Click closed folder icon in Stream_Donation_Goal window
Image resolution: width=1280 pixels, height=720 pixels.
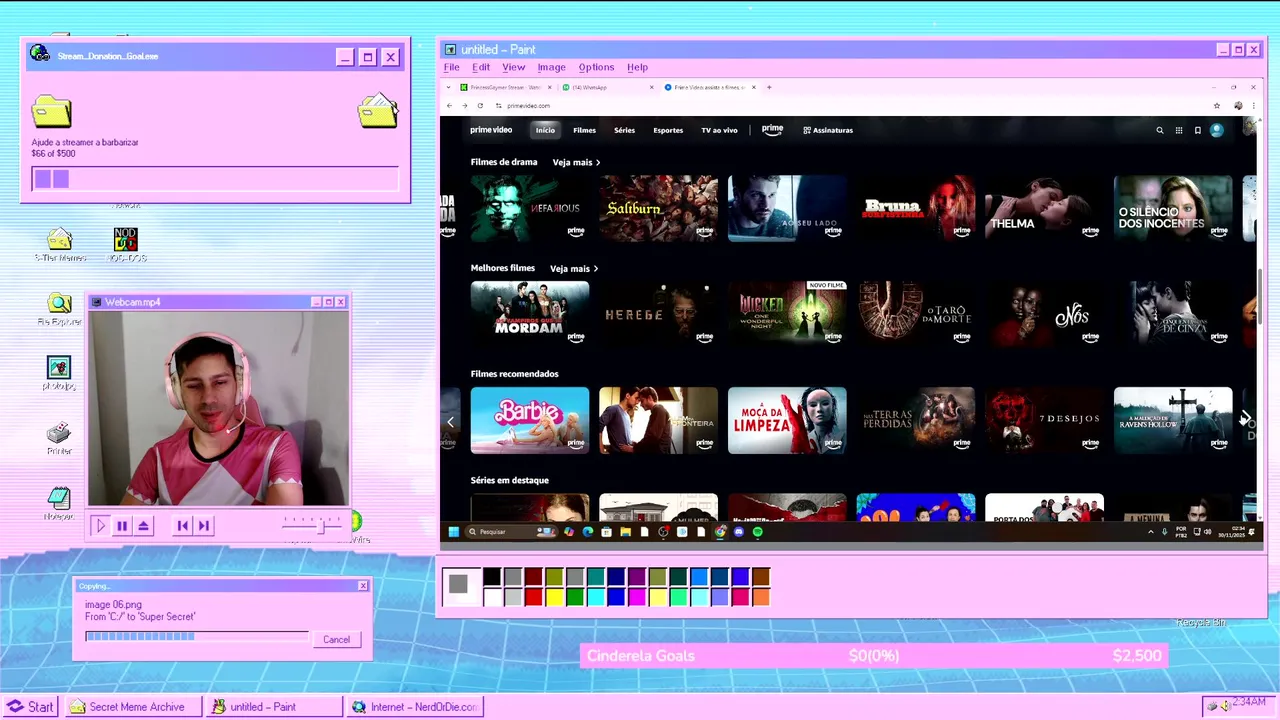point(51,111)
